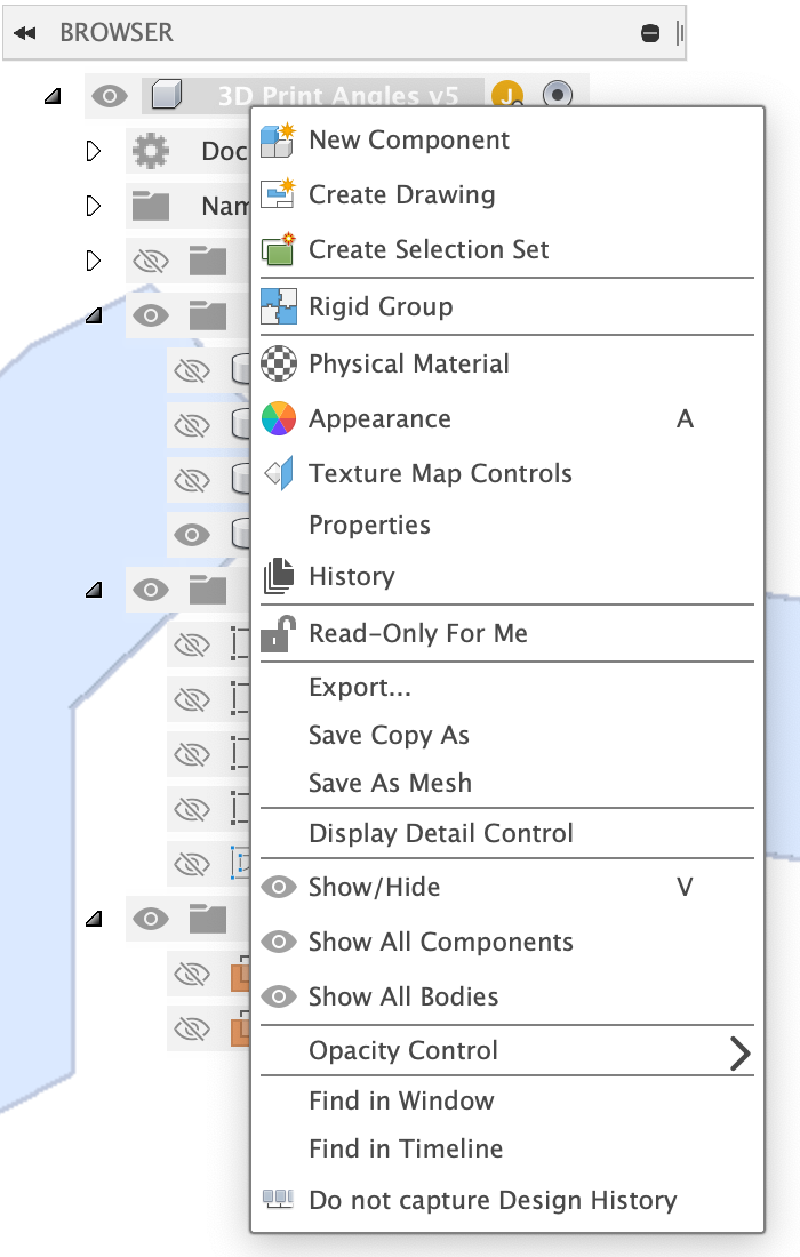800x1257 pixels.
Task: Click the Browser panel edge grip handle
Action: coord(680,33)
